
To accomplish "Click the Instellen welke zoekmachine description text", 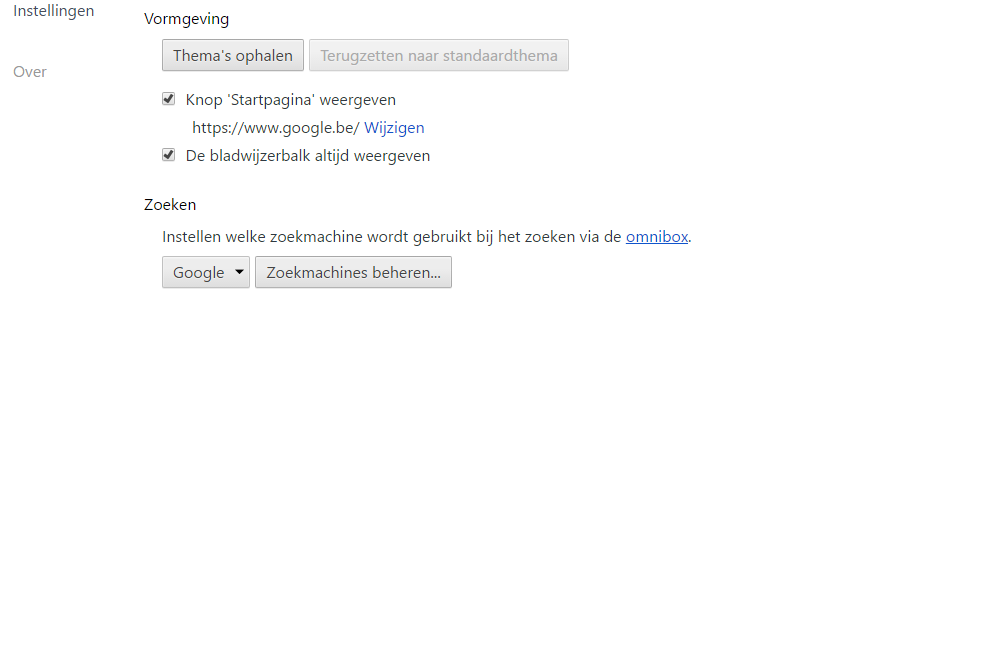I will tap(392, 237).
